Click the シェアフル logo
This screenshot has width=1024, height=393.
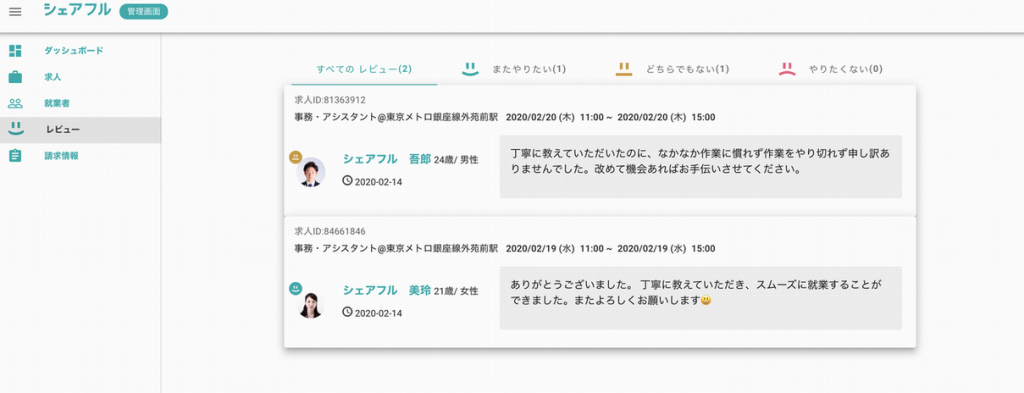(x=77, y=10)
